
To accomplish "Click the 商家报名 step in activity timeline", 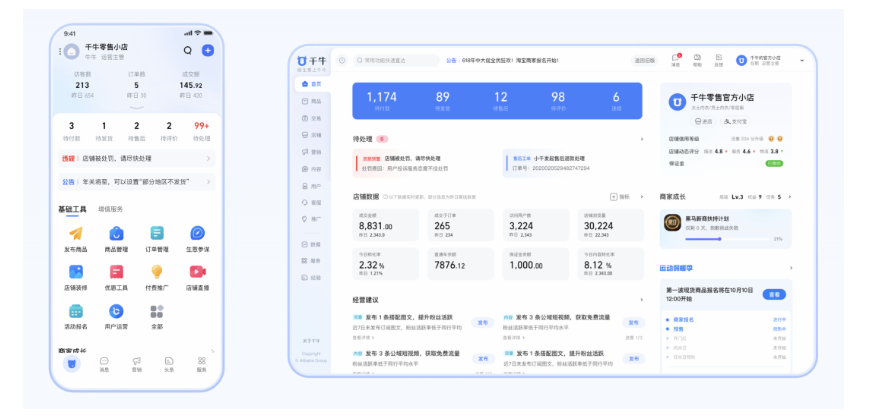I will [682, 320].
